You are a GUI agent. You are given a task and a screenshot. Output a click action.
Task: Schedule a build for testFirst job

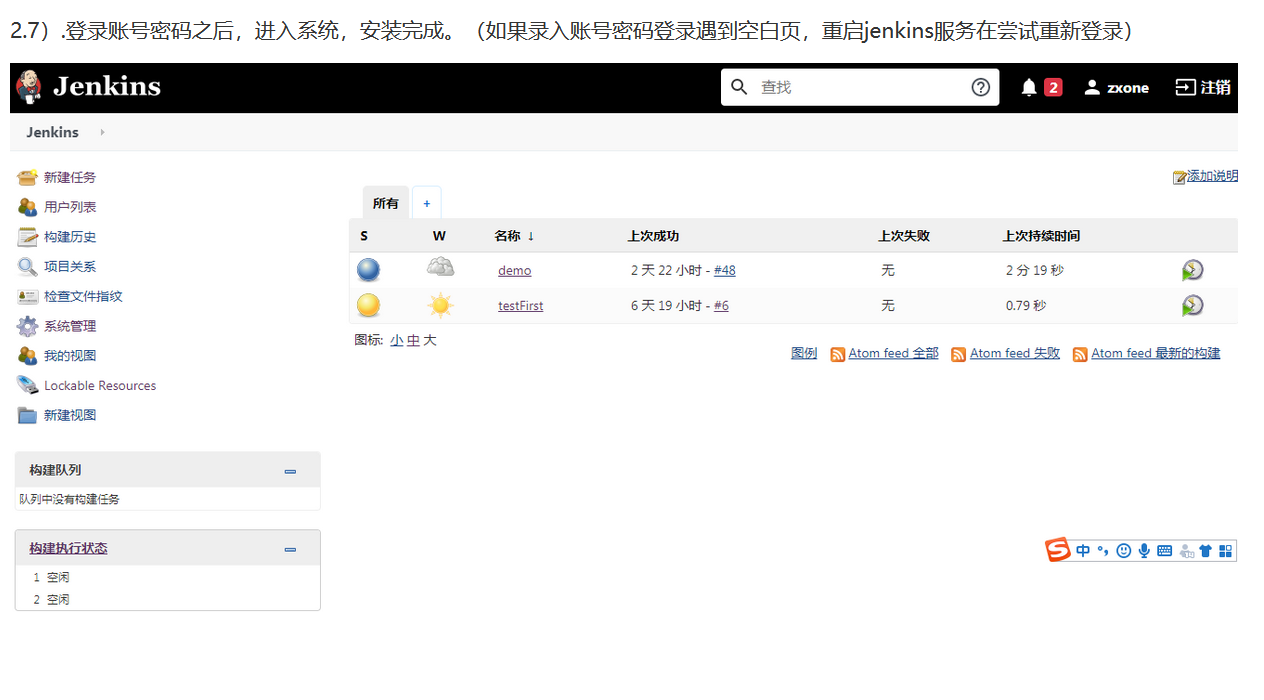pyautogui.click(x=1192, y=305)
